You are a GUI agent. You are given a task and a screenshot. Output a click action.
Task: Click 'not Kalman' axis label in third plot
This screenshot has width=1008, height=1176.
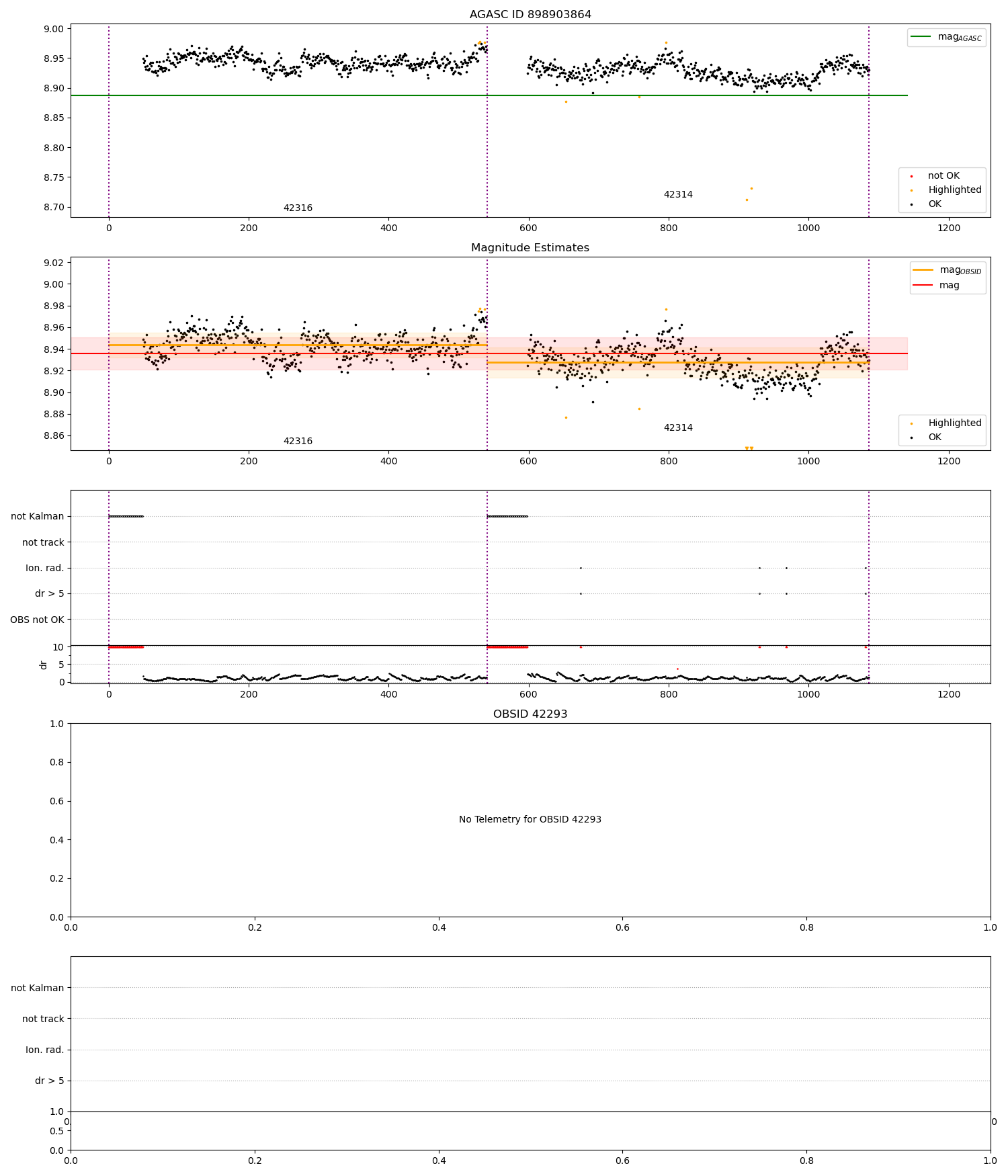(38, 517)
